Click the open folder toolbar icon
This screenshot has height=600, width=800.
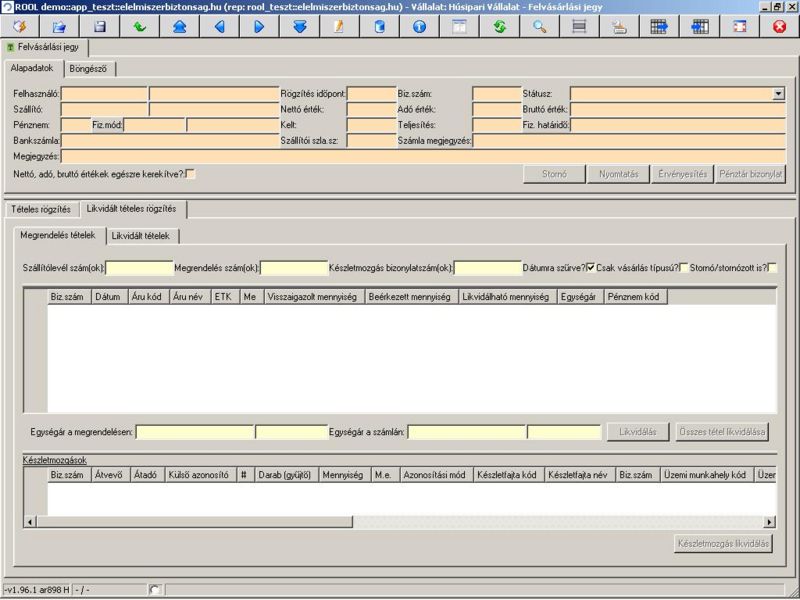point(59,26)
